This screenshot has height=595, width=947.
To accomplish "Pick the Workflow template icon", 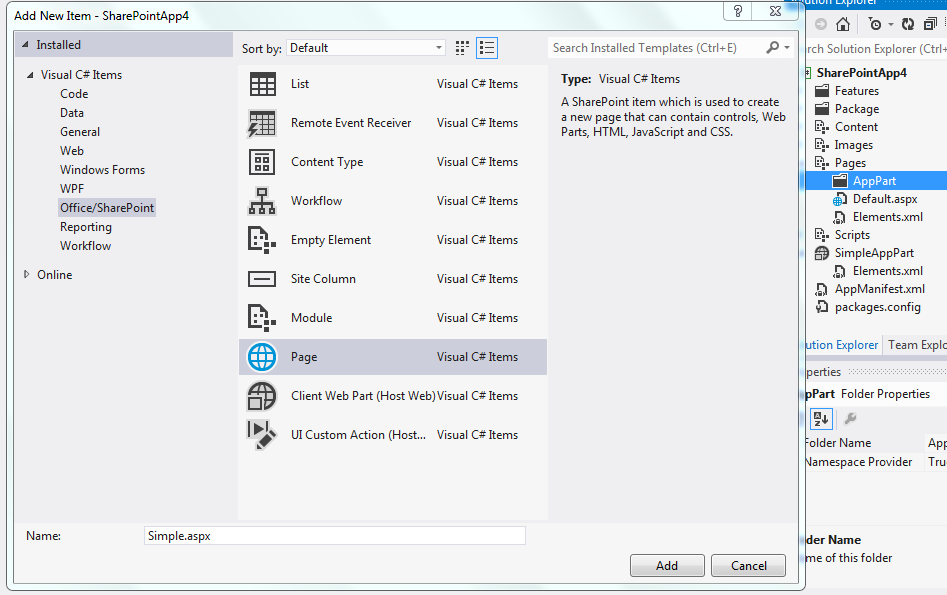I will coord(262,201).
